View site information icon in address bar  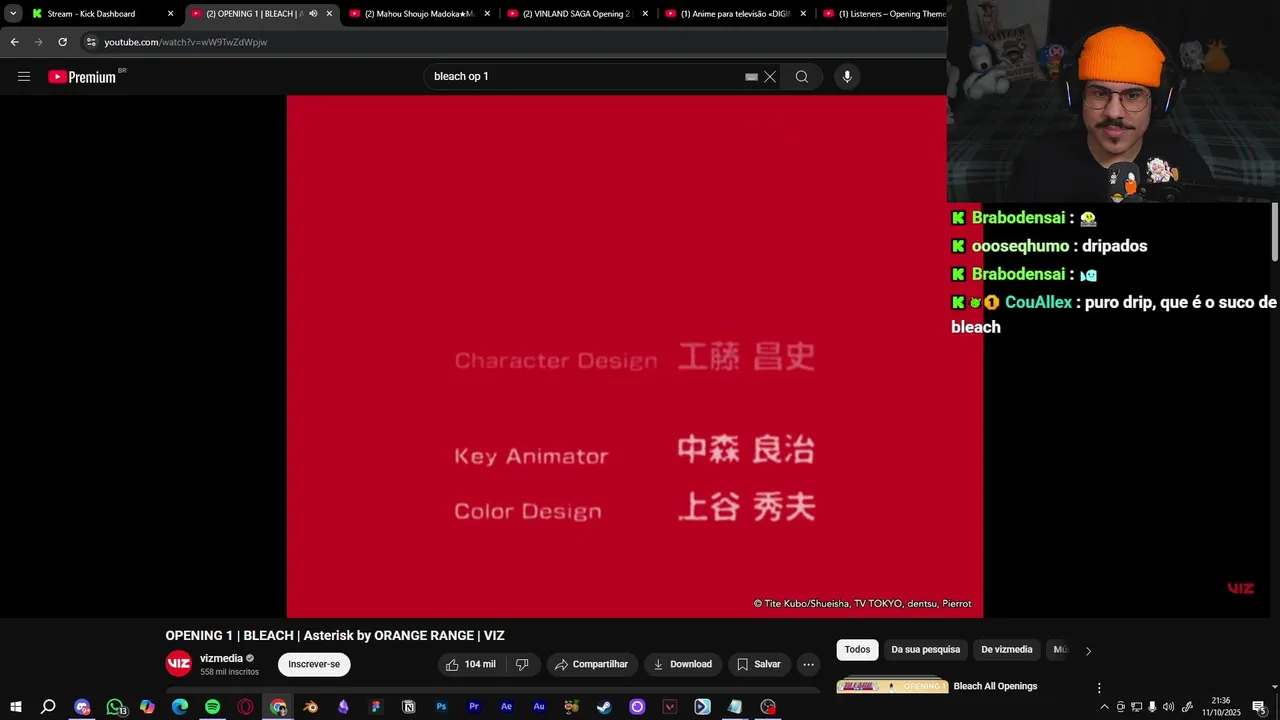coord(91,42)
